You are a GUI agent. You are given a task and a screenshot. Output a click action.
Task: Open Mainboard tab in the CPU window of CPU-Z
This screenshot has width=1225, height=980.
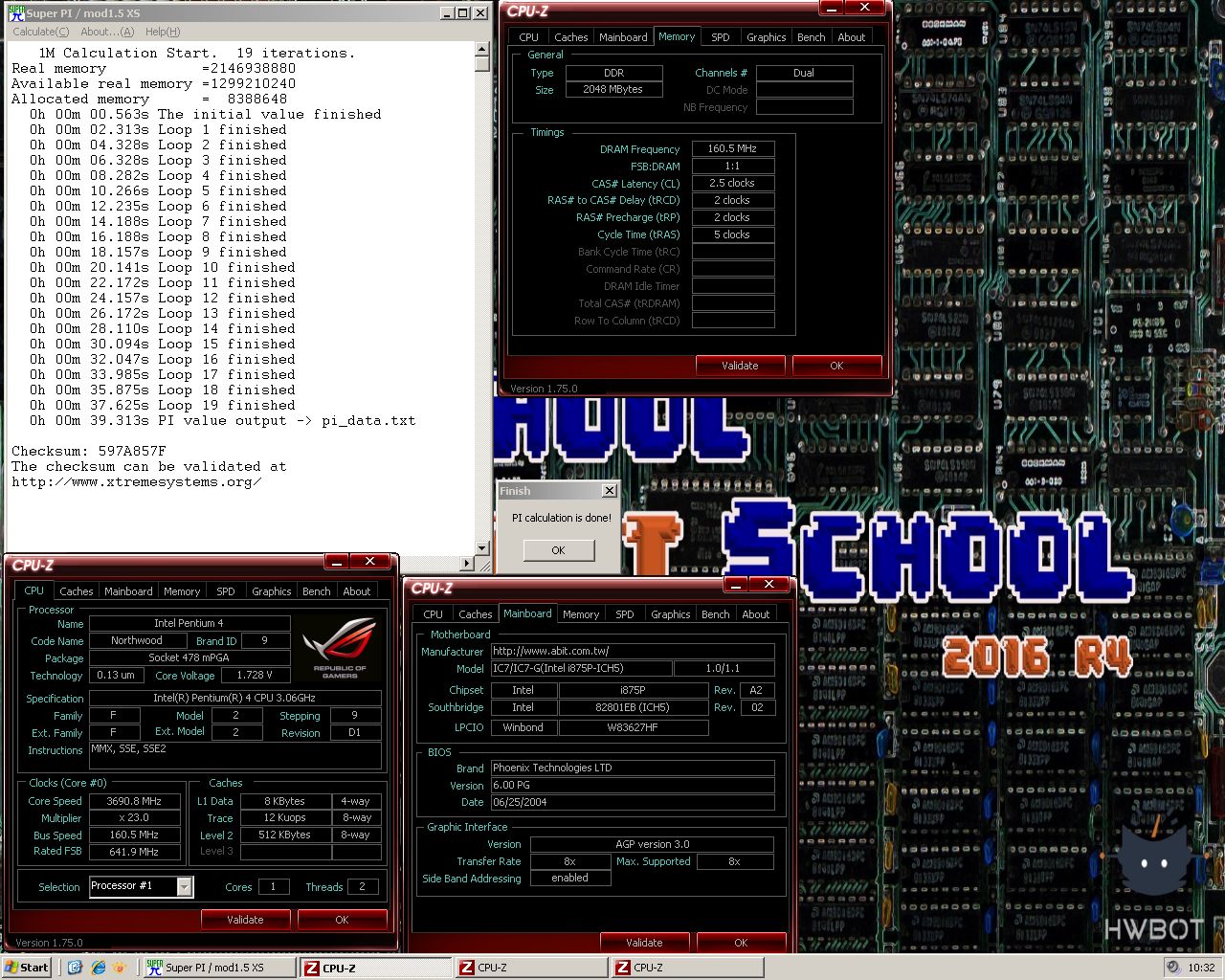pyautogui.click(x=128, y=591)
